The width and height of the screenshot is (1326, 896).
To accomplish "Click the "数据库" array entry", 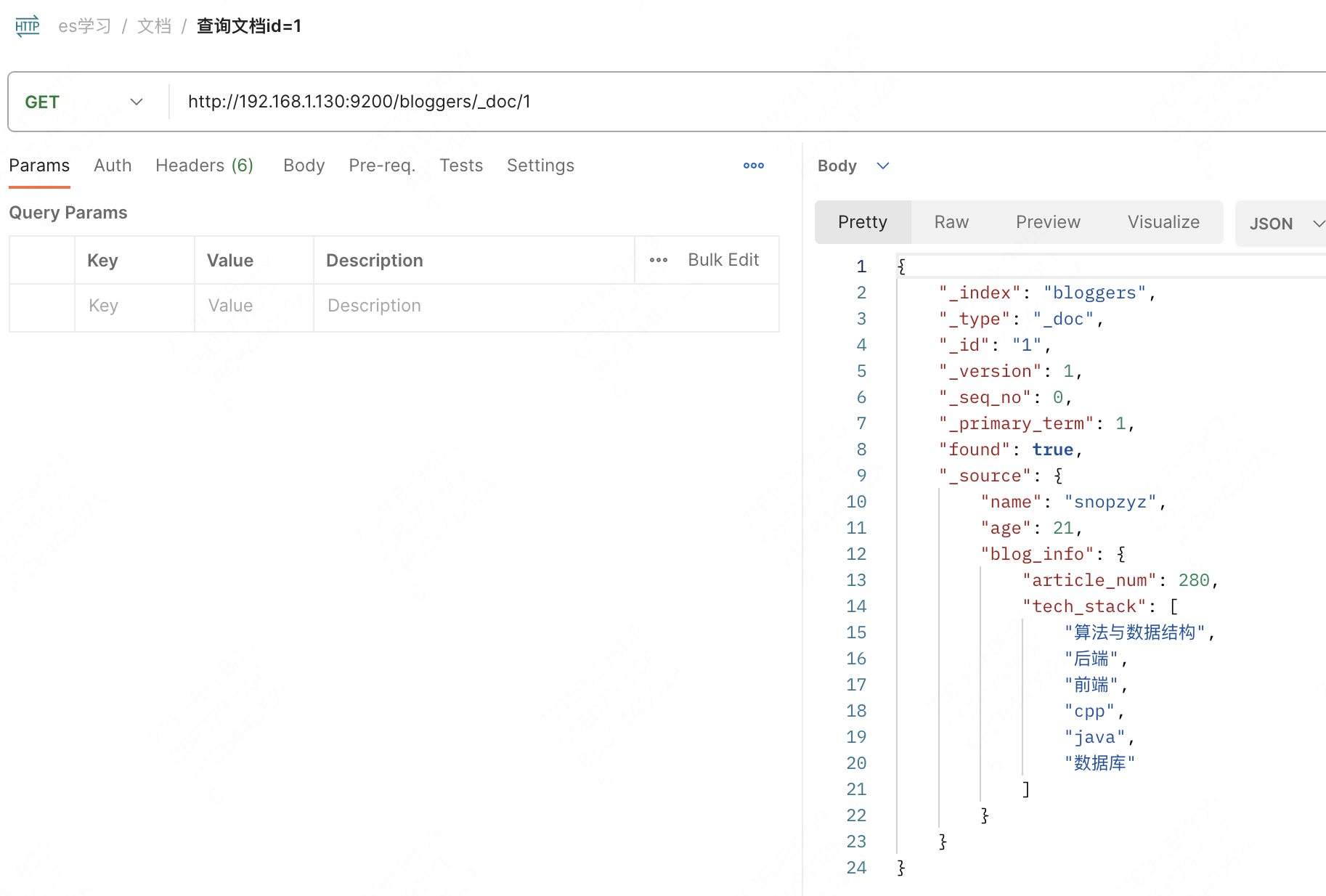I will [x=1099, y=763].
